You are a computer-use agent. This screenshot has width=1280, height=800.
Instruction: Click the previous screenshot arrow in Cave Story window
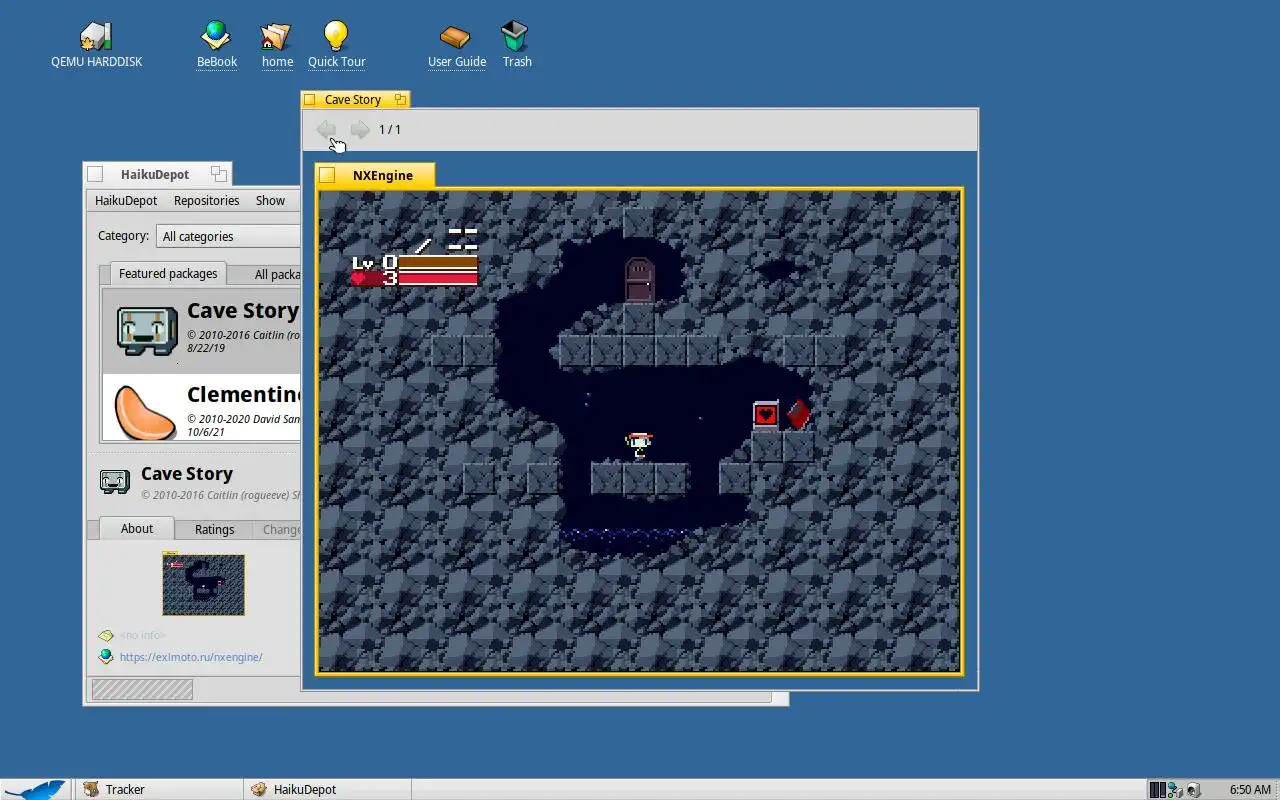tap(326, 129)
